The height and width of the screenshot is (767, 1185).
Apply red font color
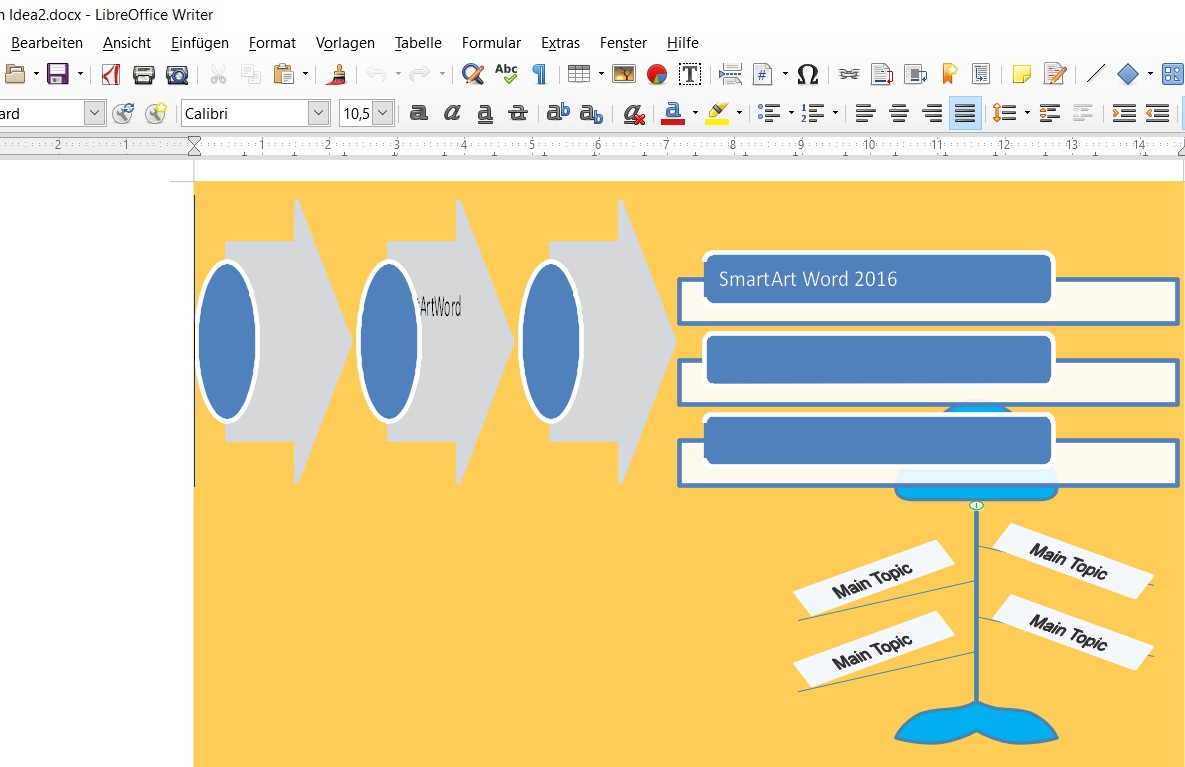[673, 113]
